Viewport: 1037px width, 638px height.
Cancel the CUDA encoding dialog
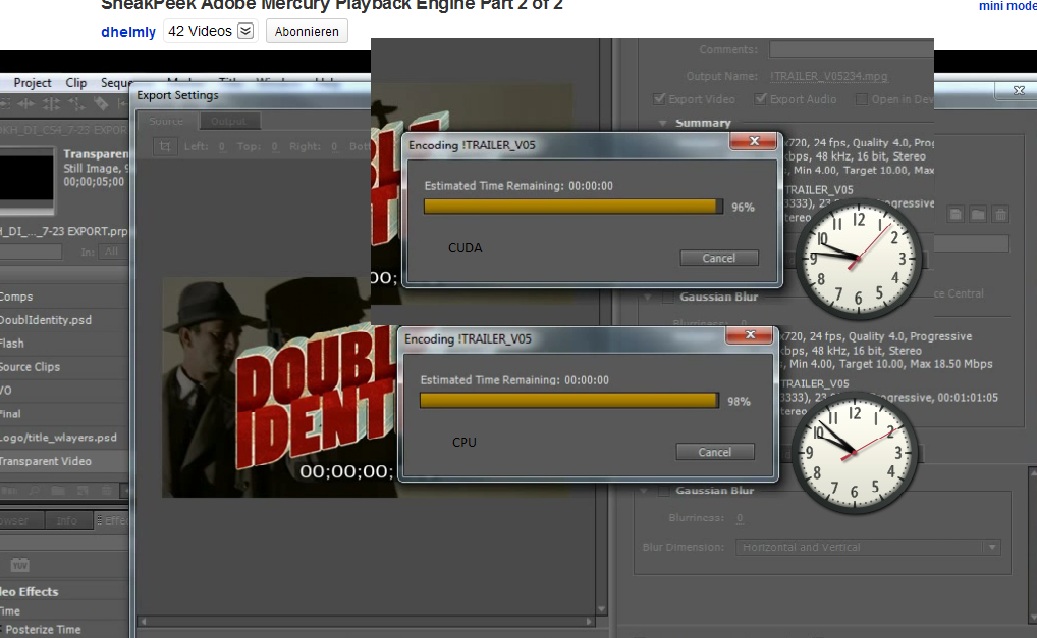719,258
